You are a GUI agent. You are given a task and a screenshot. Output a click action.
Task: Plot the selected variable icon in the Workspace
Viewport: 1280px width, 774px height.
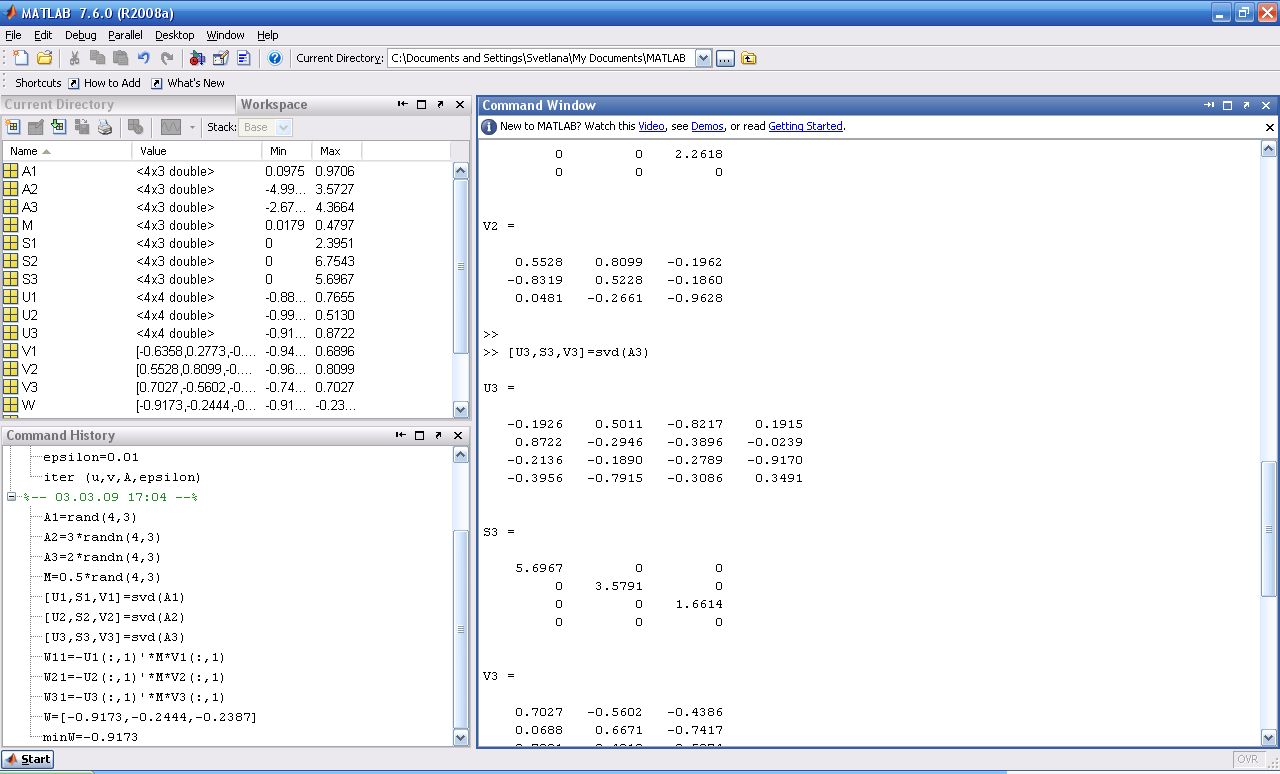170,127
